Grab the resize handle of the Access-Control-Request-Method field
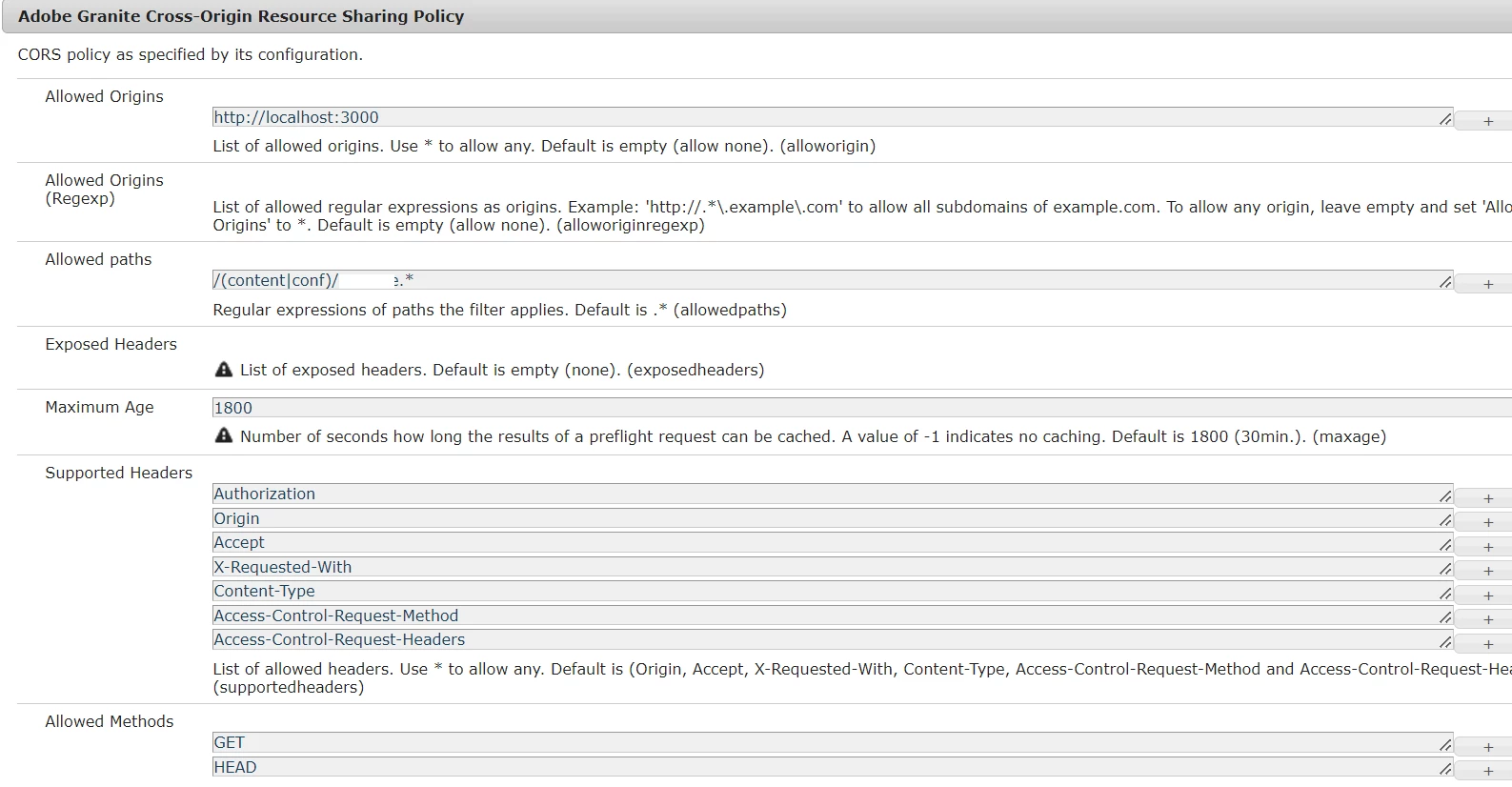Viewport: 1512px width, 787px height. tap(1445, 618)
